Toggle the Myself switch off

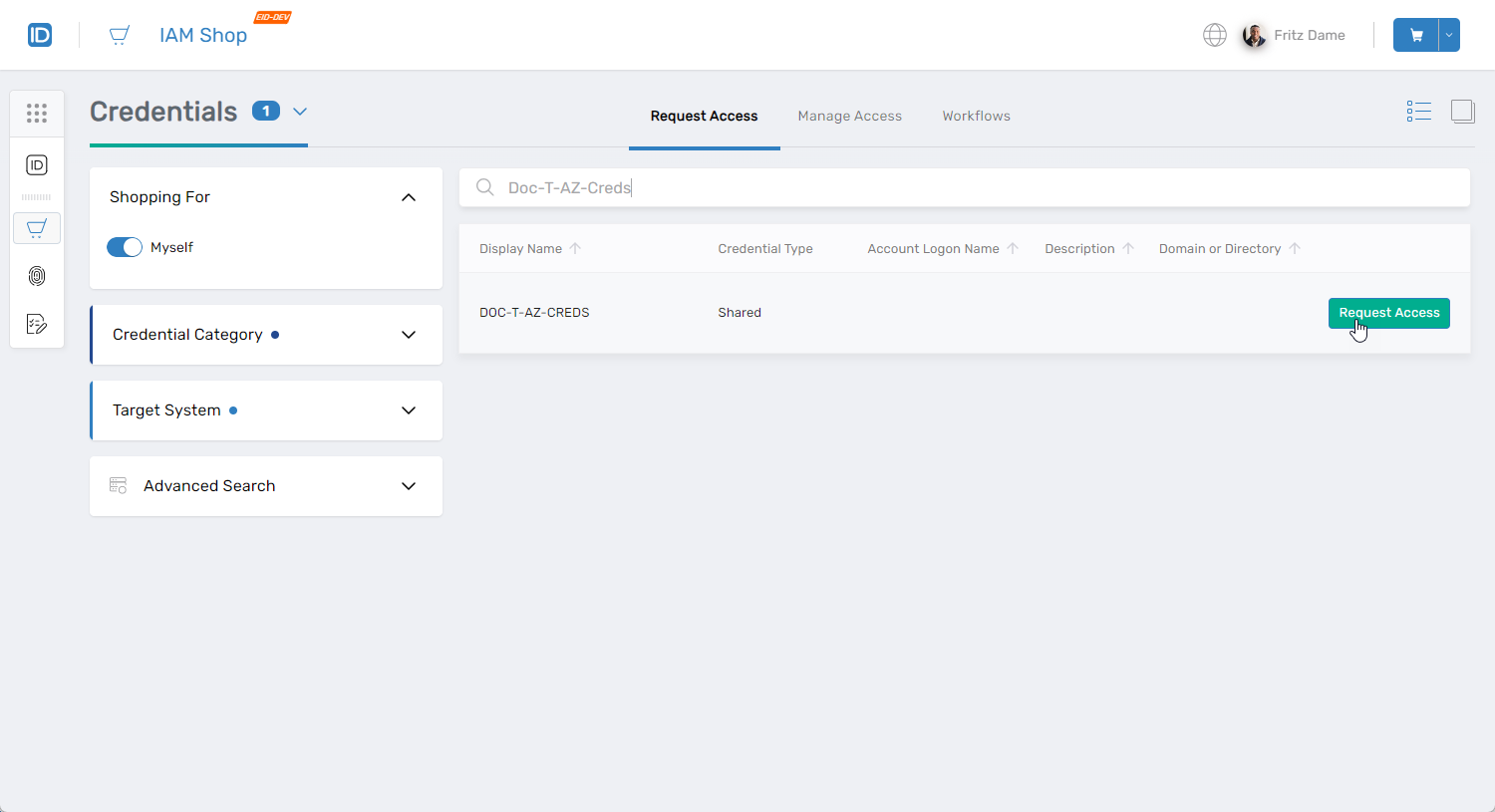coord(125,247)
